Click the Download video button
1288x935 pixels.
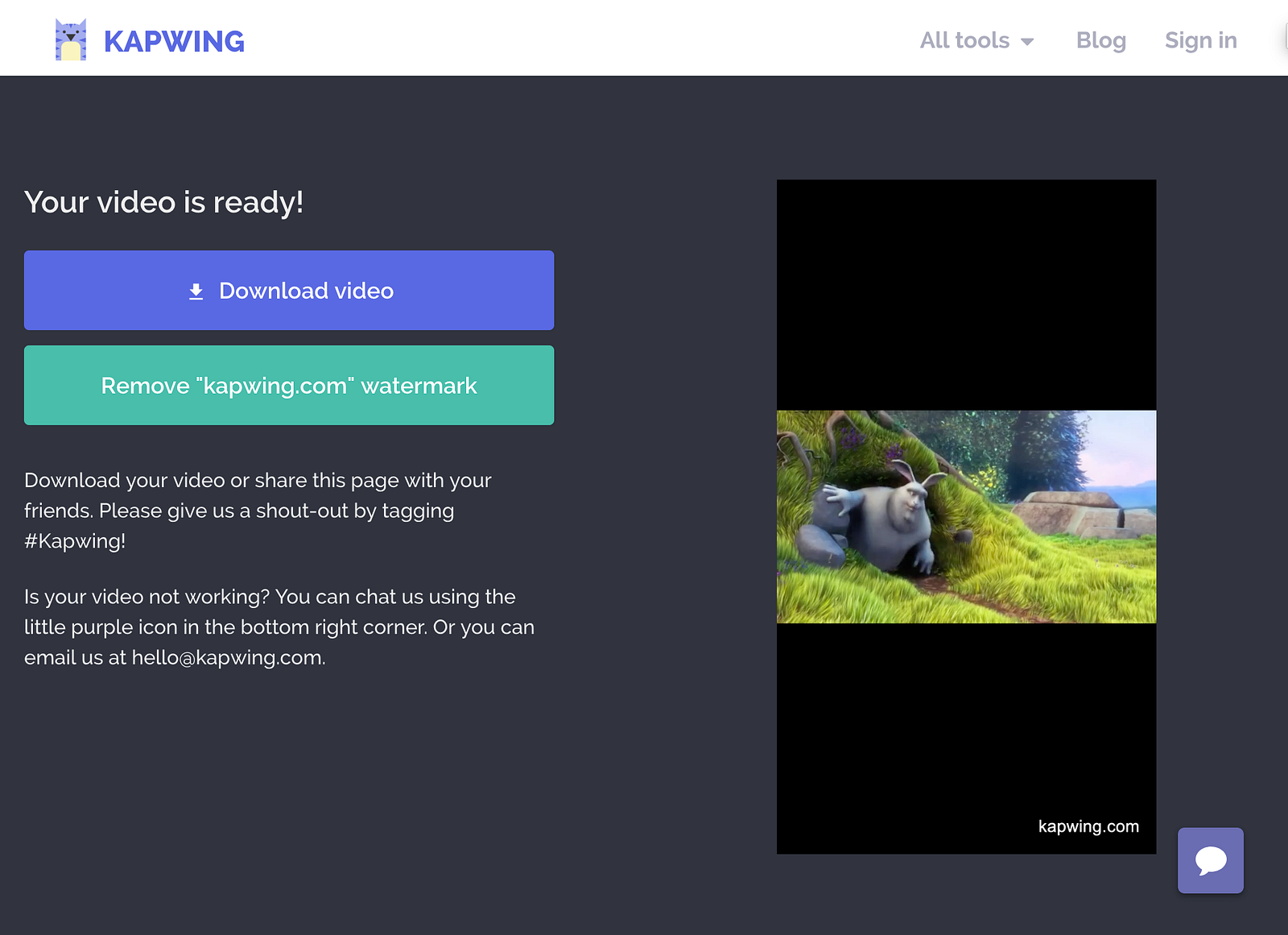pyautogui.click(x=289, y=290)
